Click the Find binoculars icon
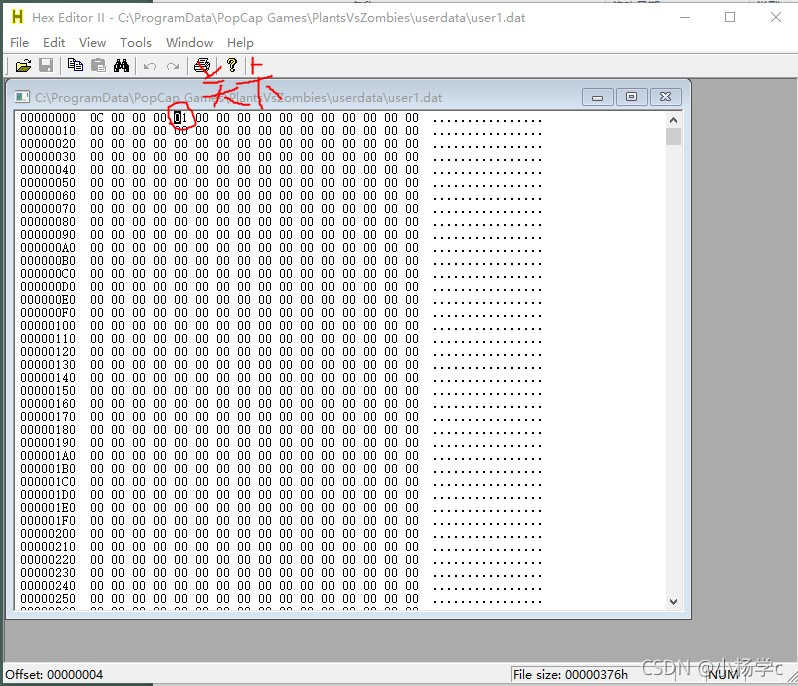798x686 pixels. pos(121,65)
